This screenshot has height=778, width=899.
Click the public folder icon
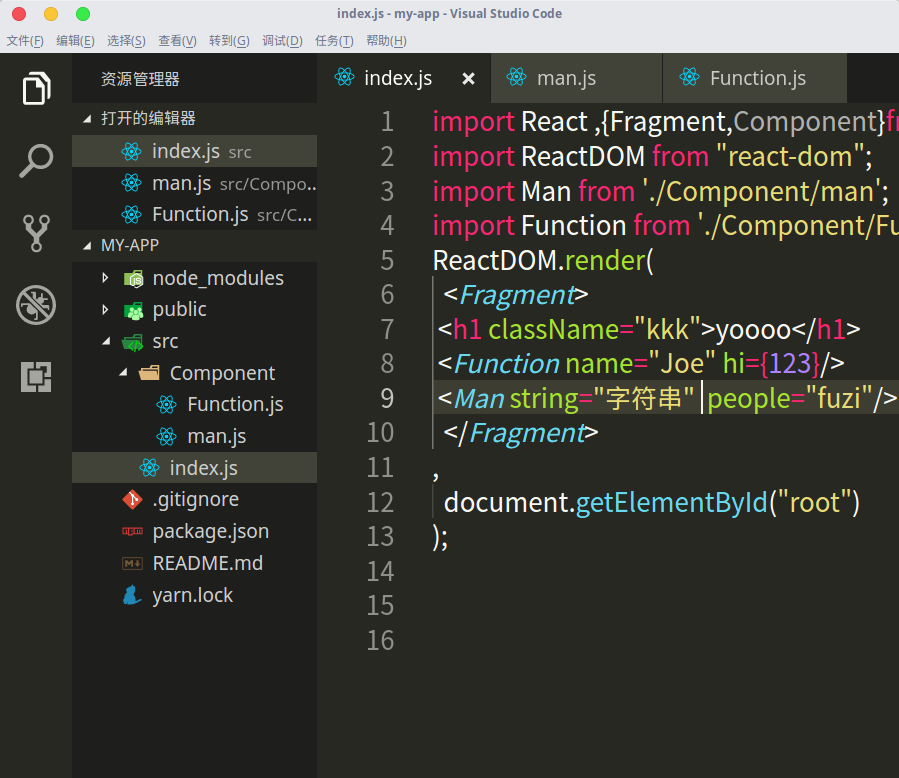[134, 310]
